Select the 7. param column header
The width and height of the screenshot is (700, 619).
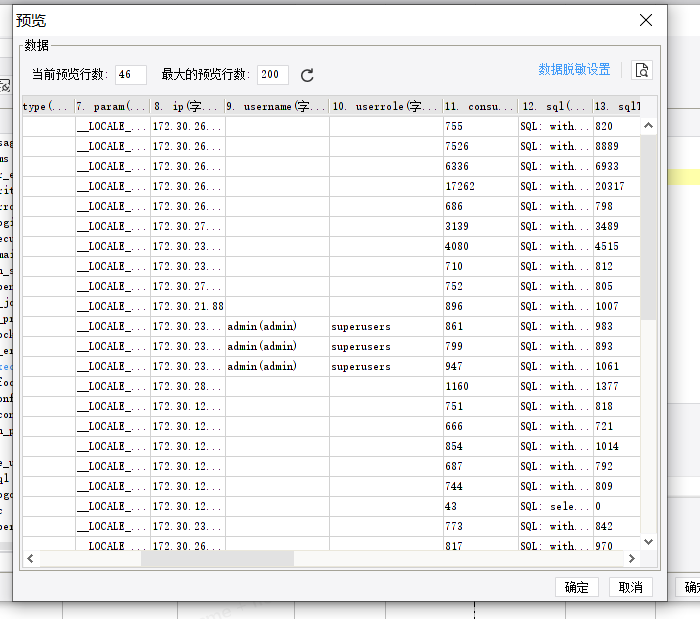(x=112, y=106)
